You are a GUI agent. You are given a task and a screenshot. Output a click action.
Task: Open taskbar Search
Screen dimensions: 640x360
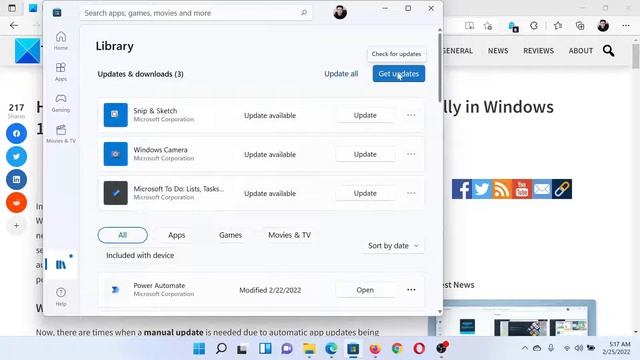click(221, 349)
